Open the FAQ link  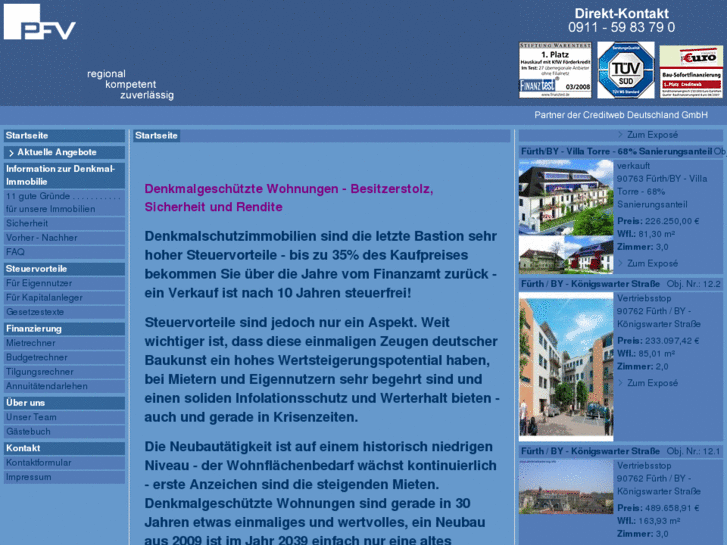[x=64, y=252]
